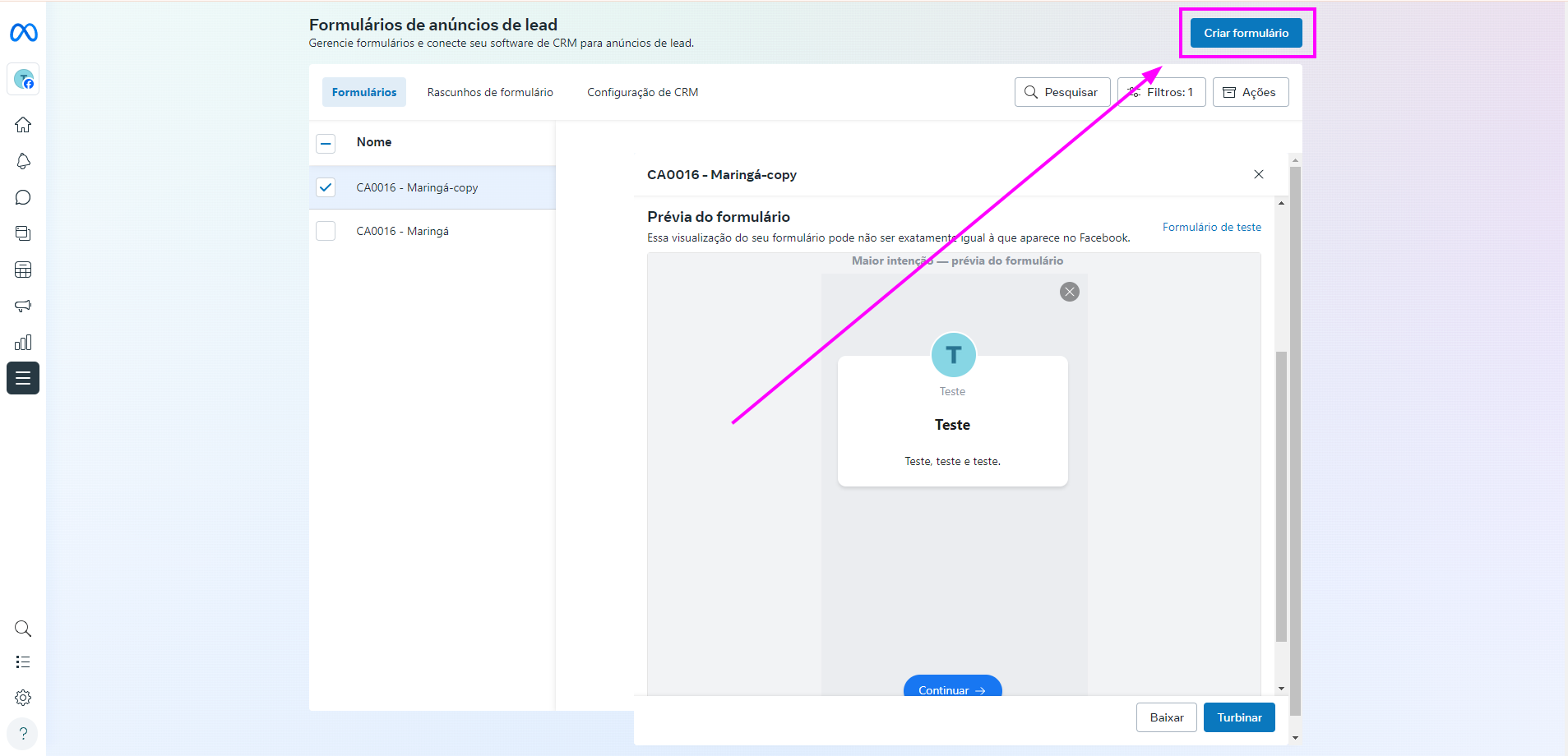Click the Teste heading in preview card

click(x=953, y=425)
